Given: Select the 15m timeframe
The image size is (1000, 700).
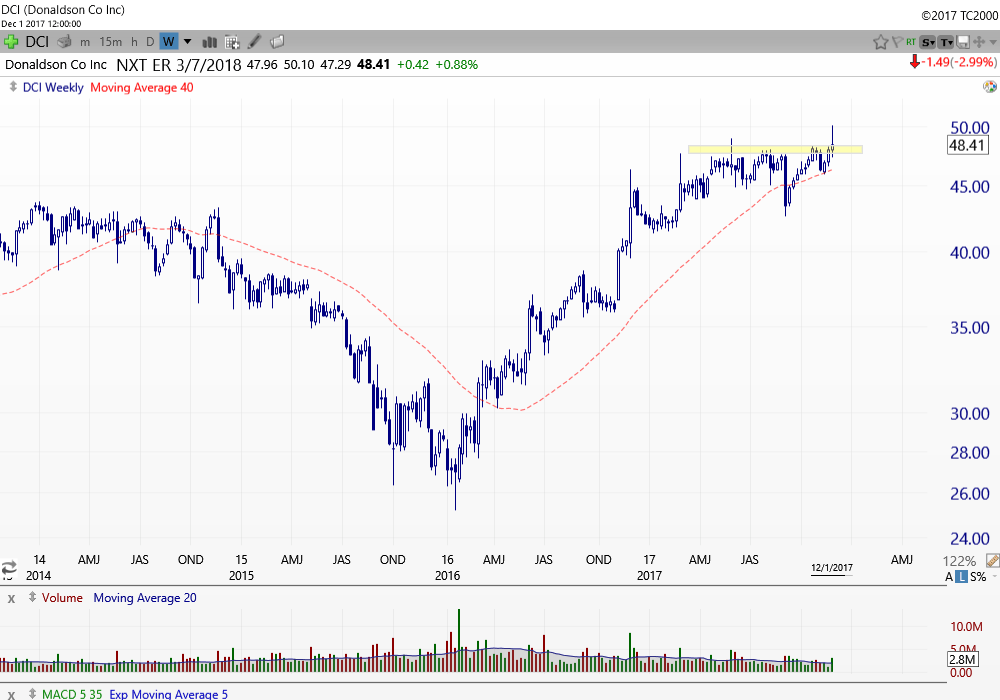Looking at the screenshot, I should tap(110, 41).
